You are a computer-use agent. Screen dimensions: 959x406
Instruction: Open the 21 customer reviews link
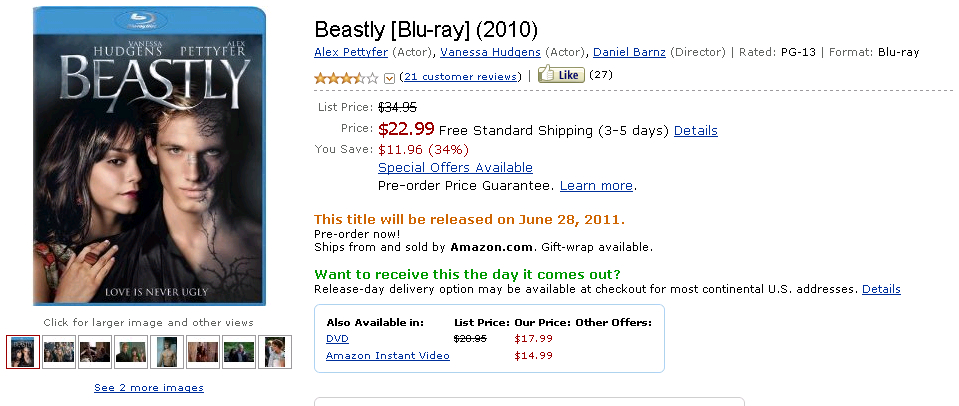(459, 76)
